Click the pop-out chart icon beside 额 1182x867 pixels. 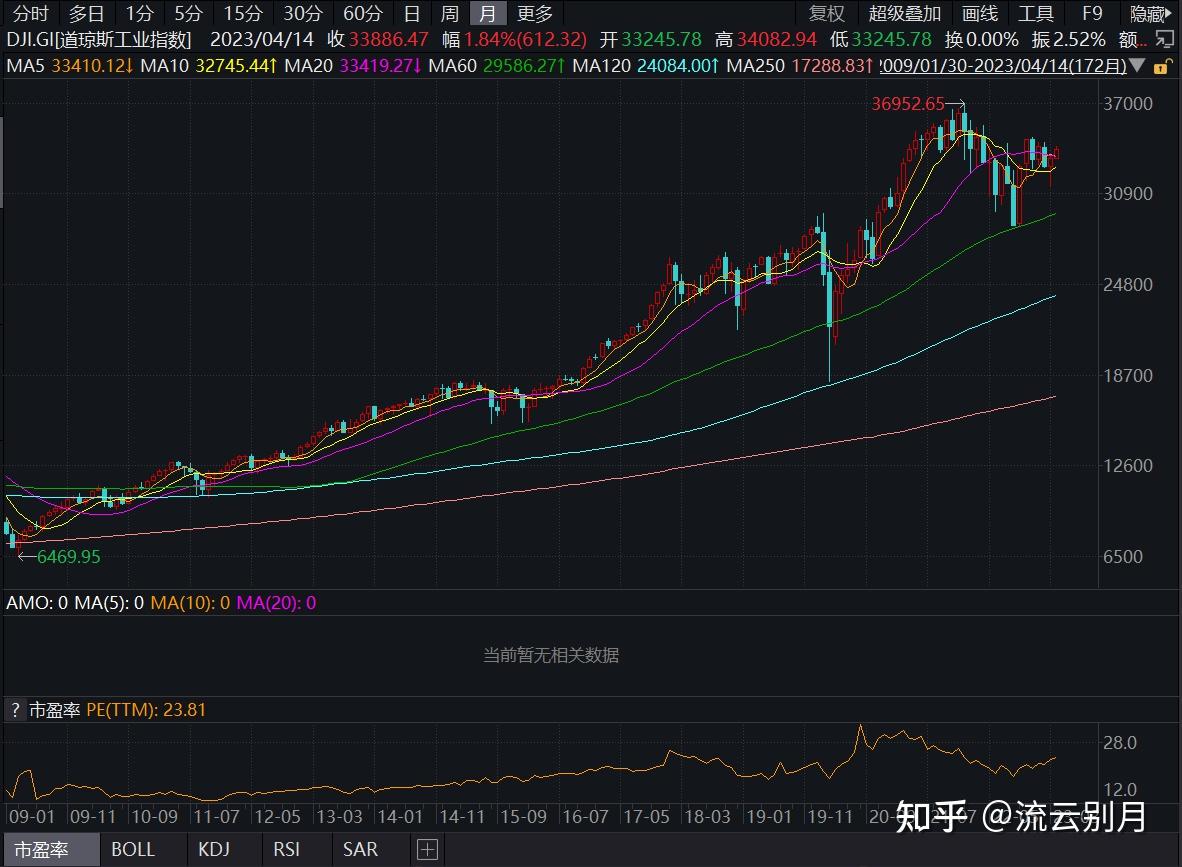coord(1163,38)
